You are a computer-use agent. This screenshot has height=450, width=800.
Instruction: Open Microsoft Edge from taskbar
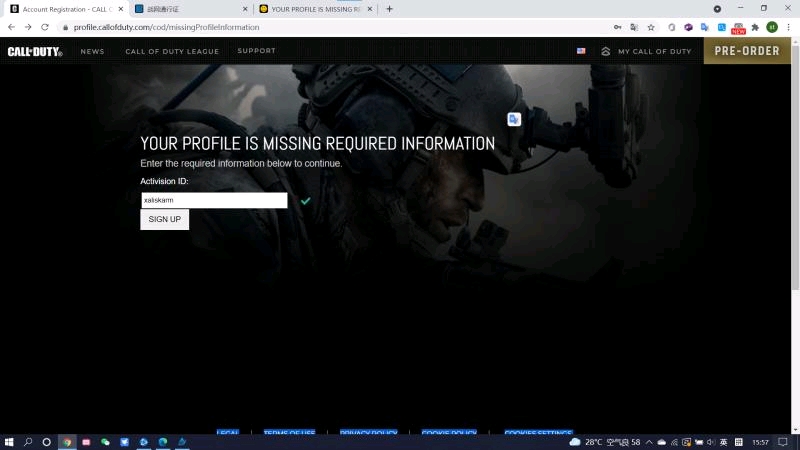point(163,442)
